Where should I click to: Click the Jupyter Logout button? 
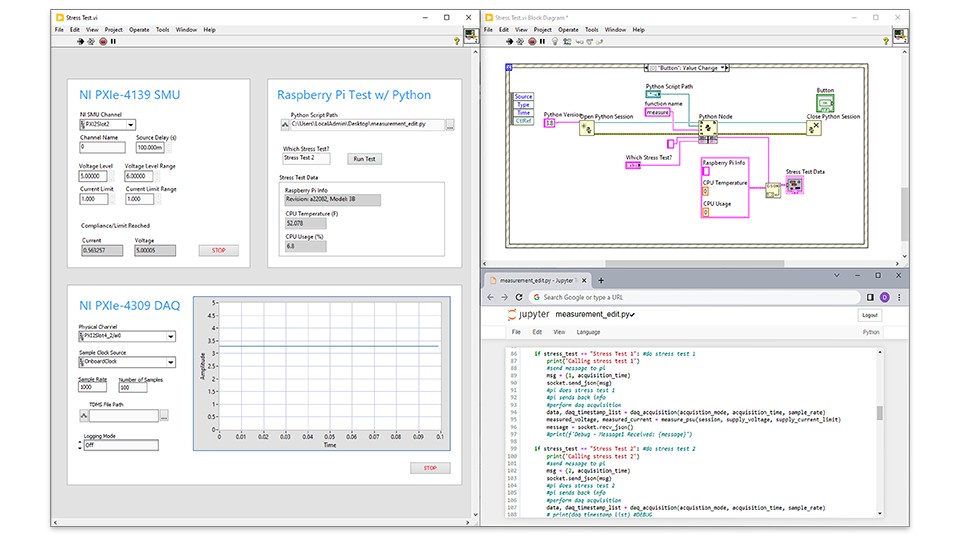(x=869, y=315)
